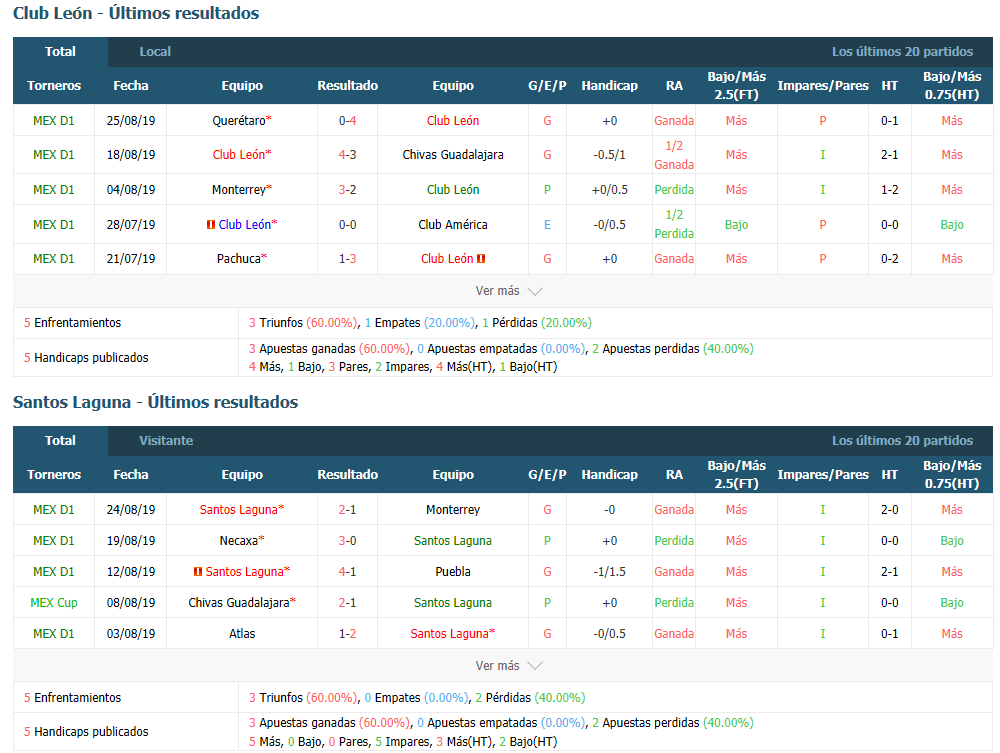Click result 3-0 Necaxa vs Santos Laguna

[x=348, y=541]
